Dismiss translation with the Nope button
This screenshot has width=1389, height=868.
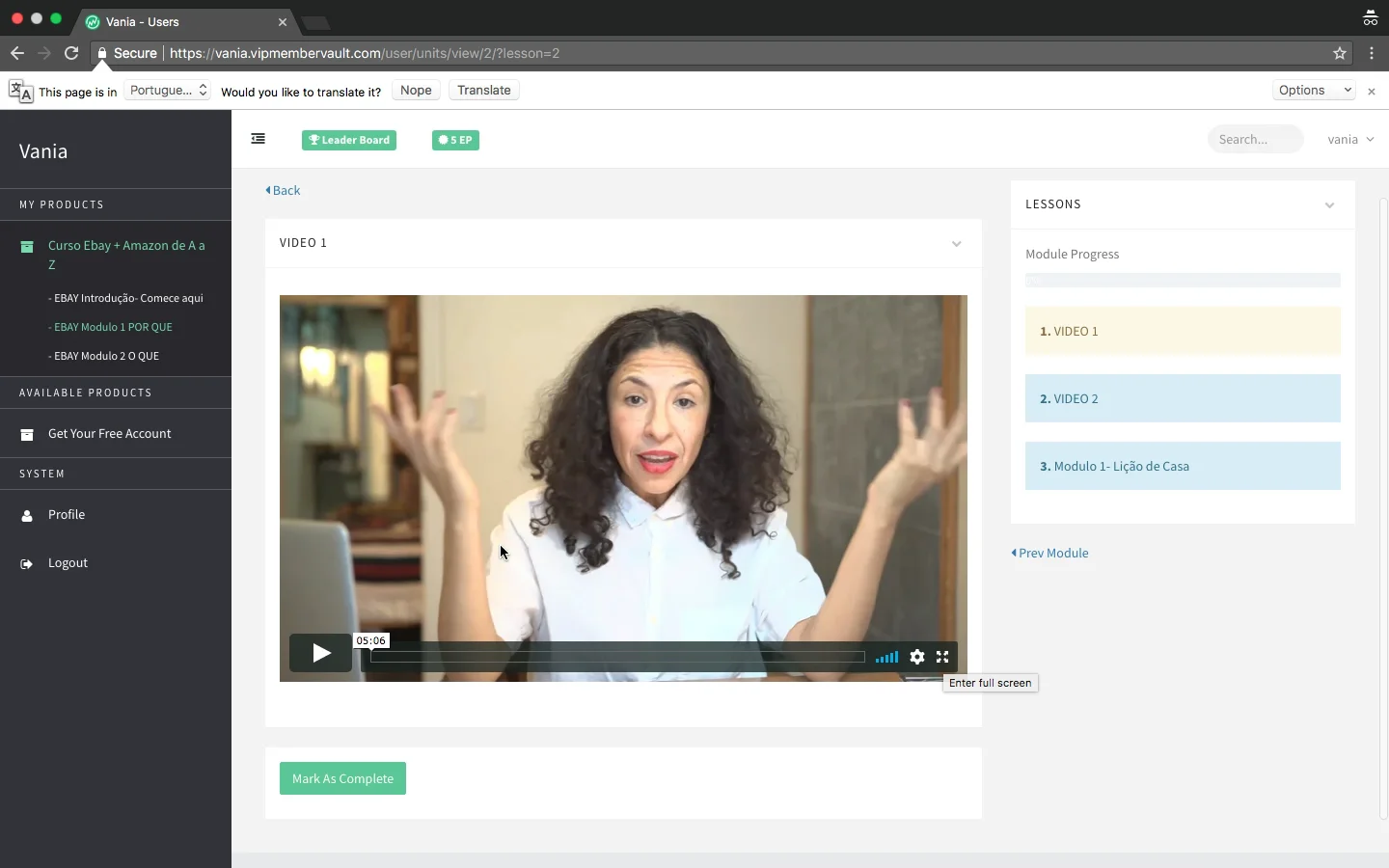coord(416,91)
